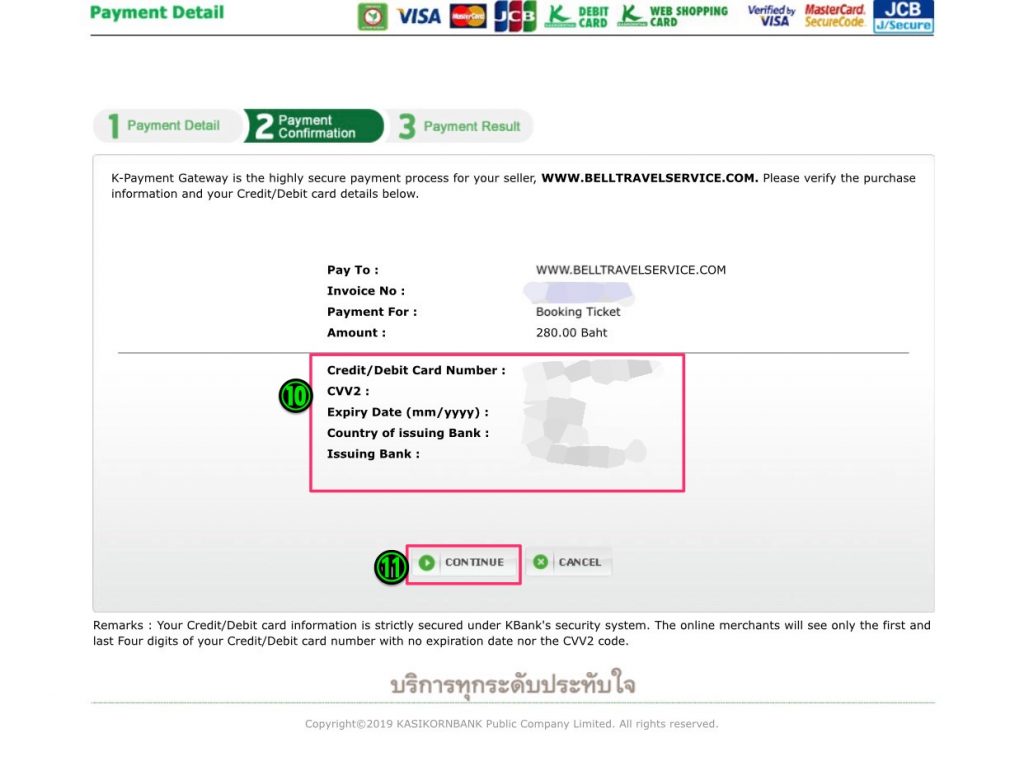The height and width of the screenshot is (766, 1024).
Task: Click the Thai slogan บริการทุกระดับประทับใจ
Action: click(x=513, y=684)
